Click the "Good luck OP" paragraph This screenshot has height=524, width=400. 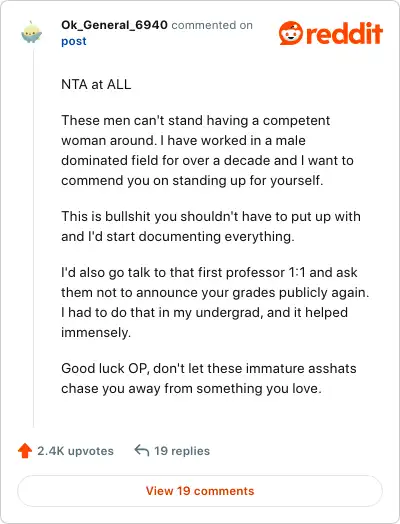pos(209,378)
